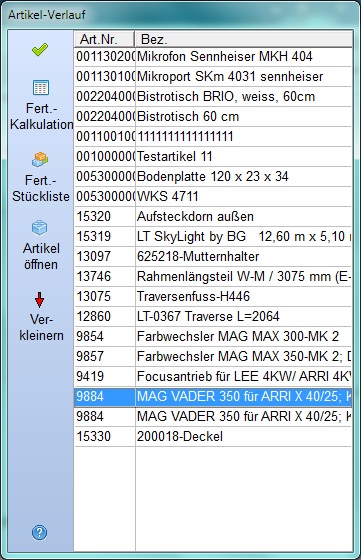Click article number 13746
The height and width of the screenshot is (560, 361).
point(94,276)
